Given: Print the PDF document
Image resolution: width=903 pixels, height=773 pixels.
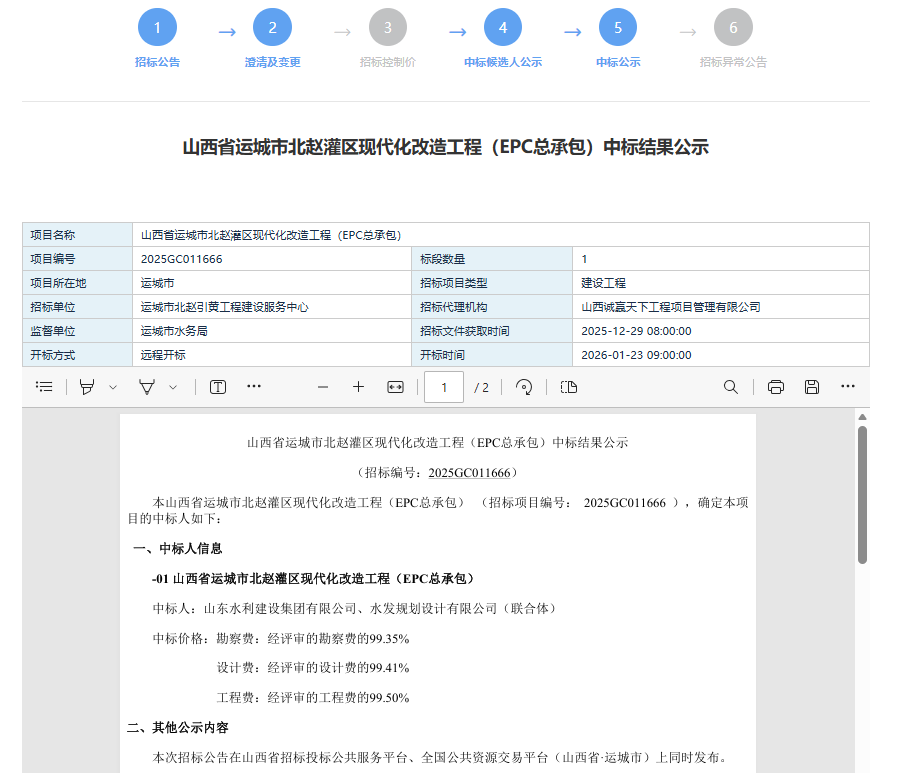Looking at the screenshot, I should [x=775, y=386].
